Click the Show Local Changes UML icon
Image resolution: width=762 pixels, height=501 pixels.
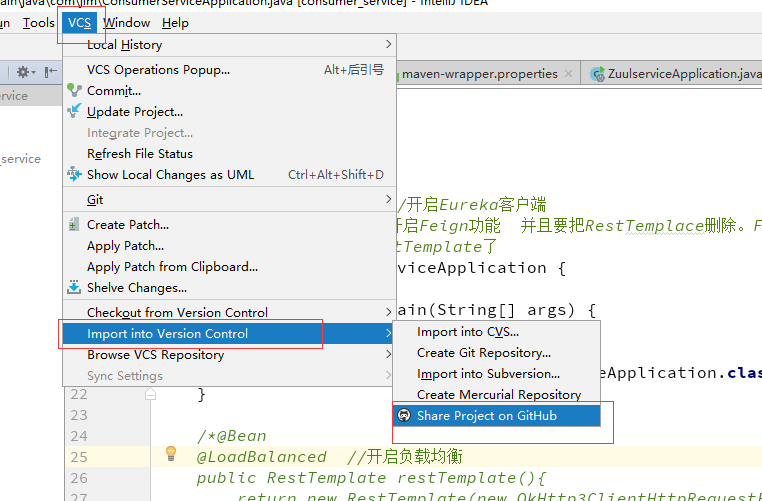click(x=74, y=174)
